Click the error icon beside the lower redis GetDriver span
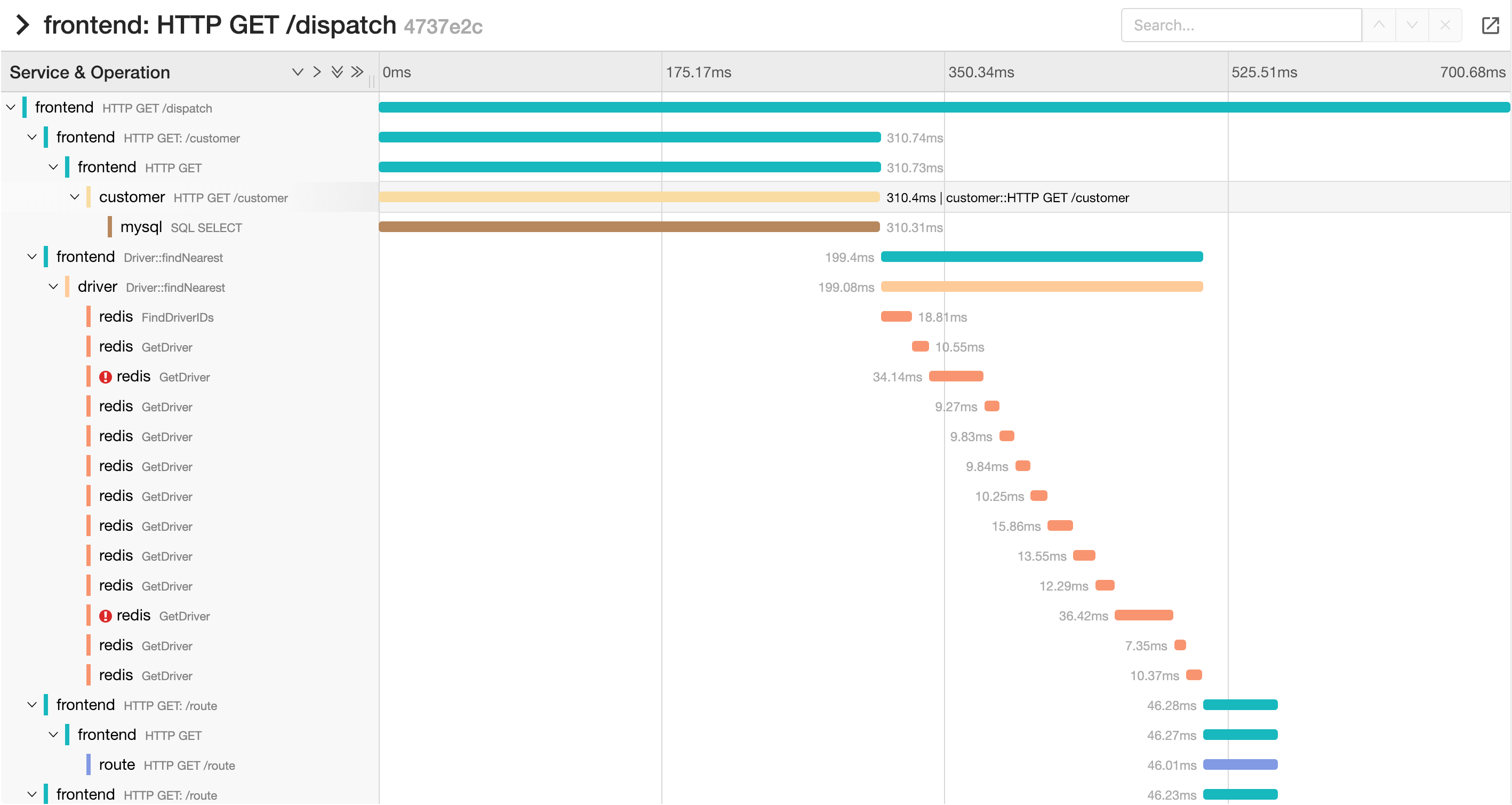Screen dimensions: 1512x805 106,615
